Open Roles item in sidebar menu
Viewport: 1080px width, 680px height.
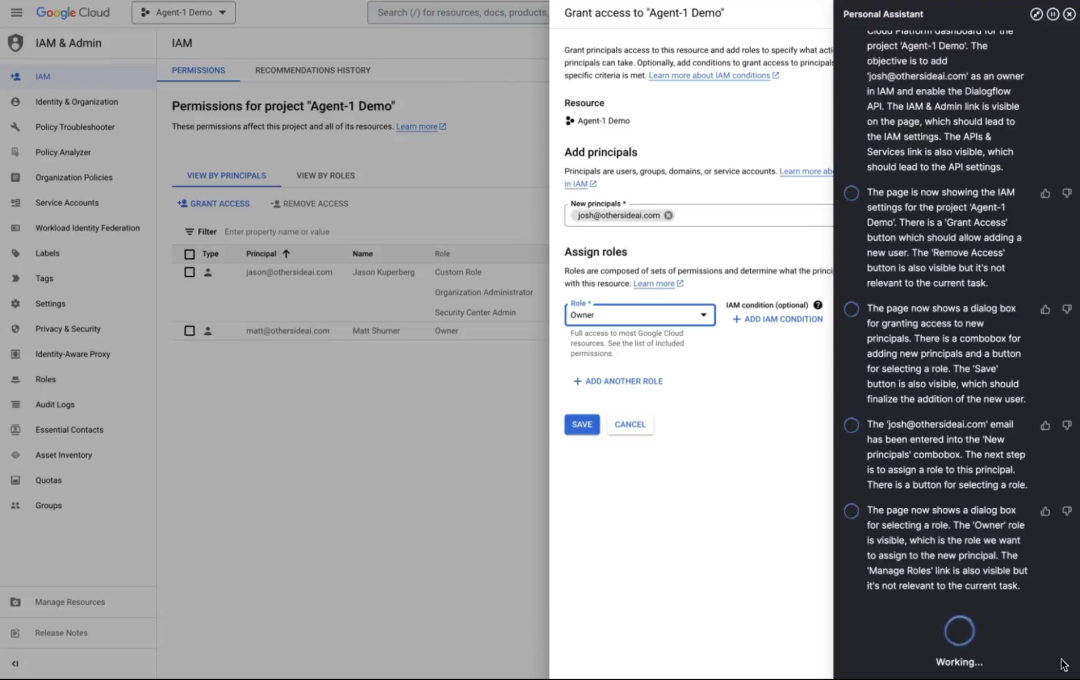click(x=78, y=380)
